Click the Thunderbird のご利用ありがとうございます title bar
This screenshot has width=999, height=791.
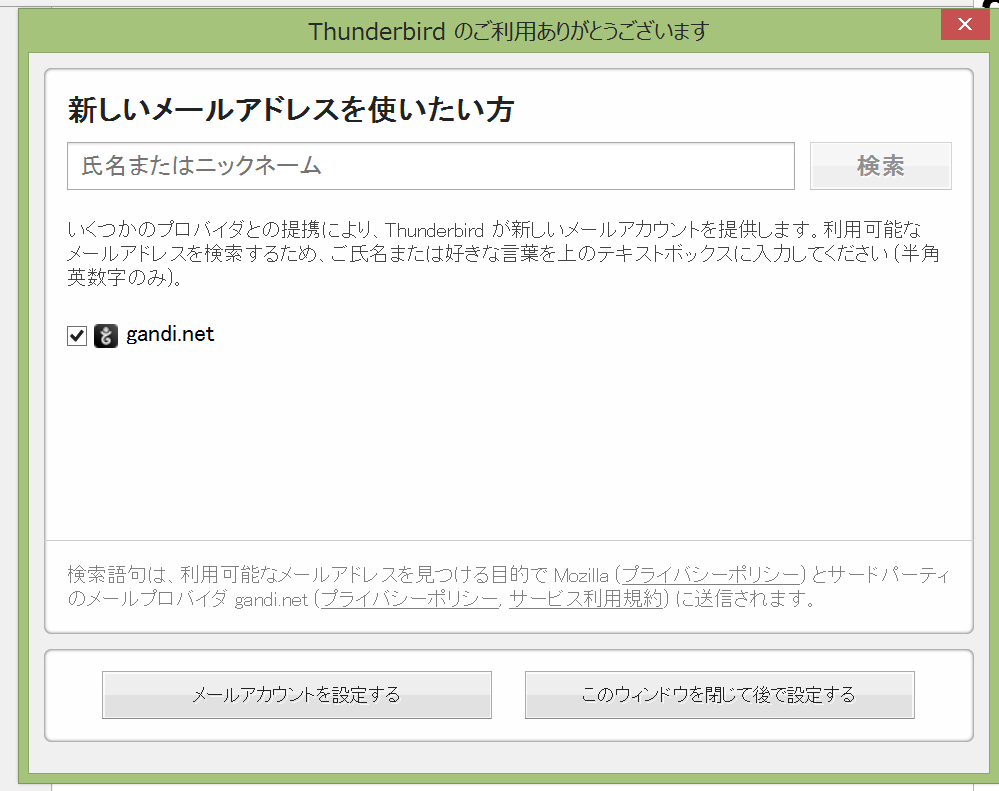[x=508, y=31]
